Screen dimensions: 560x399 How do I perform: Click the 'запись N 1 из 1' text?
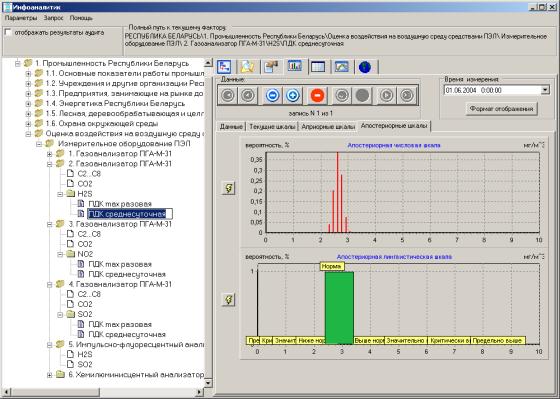(x=311, y=113)
